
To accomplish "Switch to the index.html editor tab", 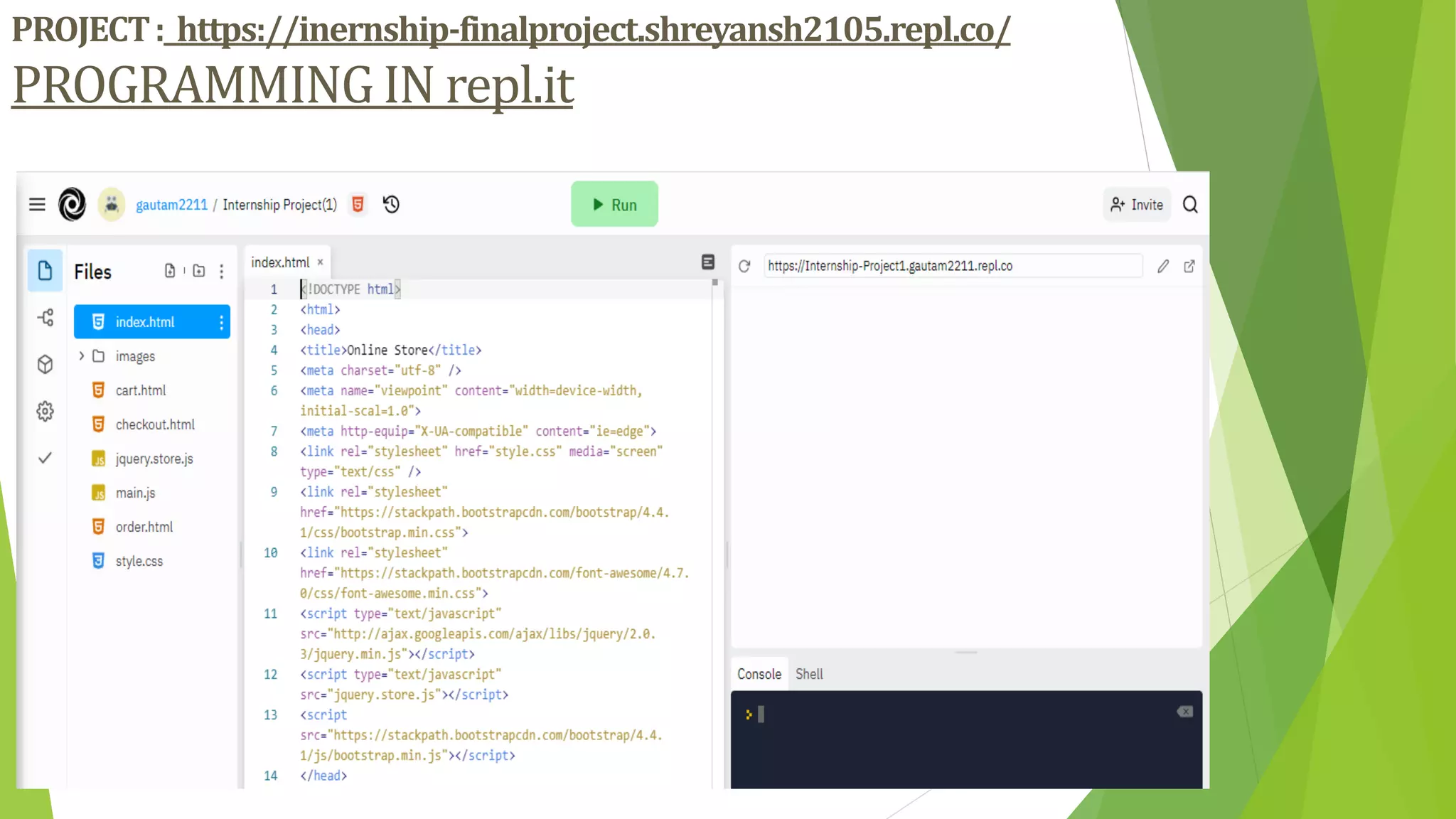I will [280, 262].
